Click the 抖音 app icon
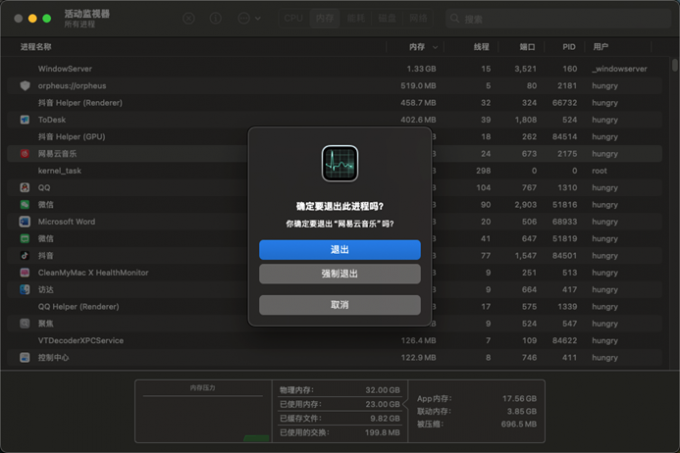This screenshot has height=453, width=680. pos(25,256)
